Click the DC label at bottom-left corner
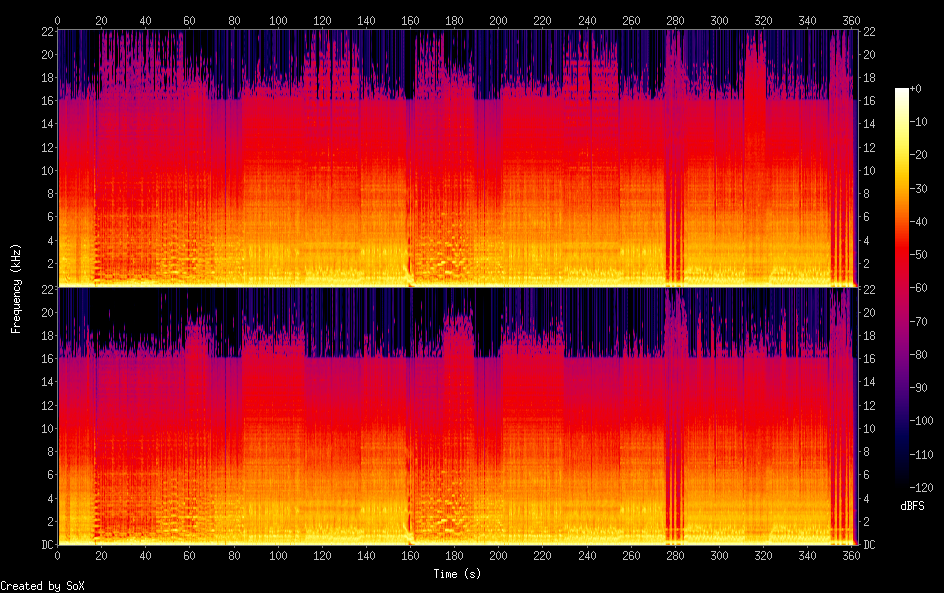 (x=44, y=545)
